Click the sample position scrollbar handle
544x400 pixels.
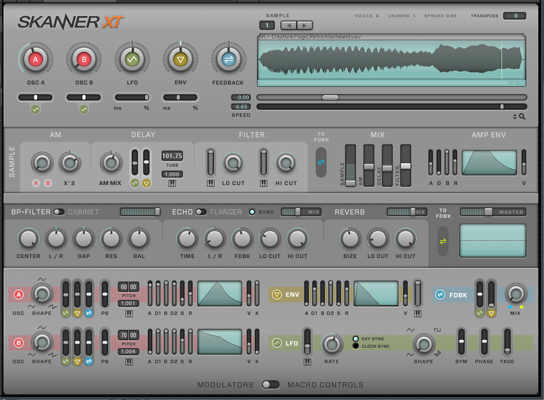point(330,97)
